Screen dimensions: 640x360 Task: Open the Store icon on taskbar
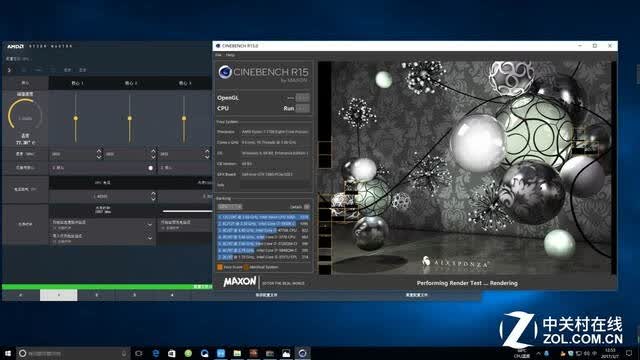pyautogui.click(x=172, y=353)
